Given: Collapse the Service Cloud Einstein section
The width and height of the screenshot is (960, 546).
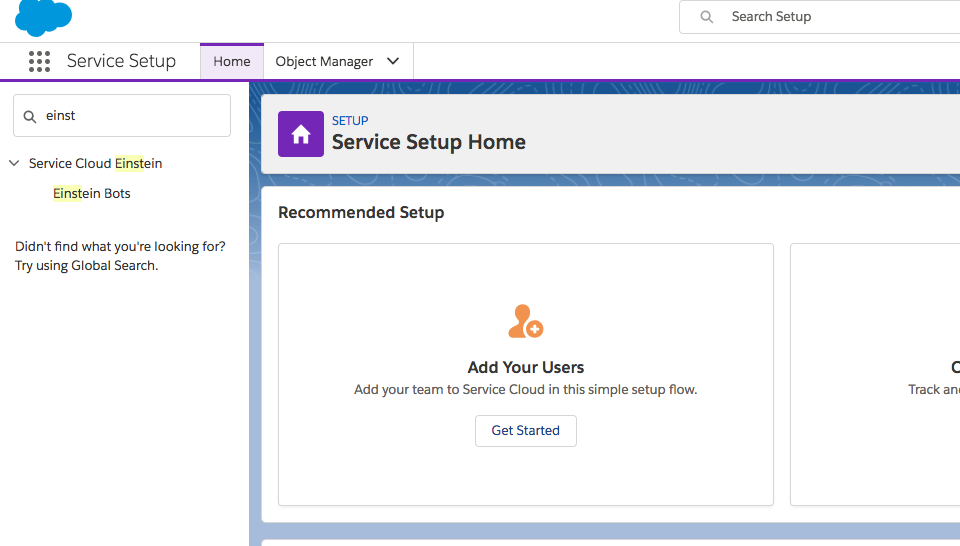Looking at the screenshot, I should pos(14,163).
